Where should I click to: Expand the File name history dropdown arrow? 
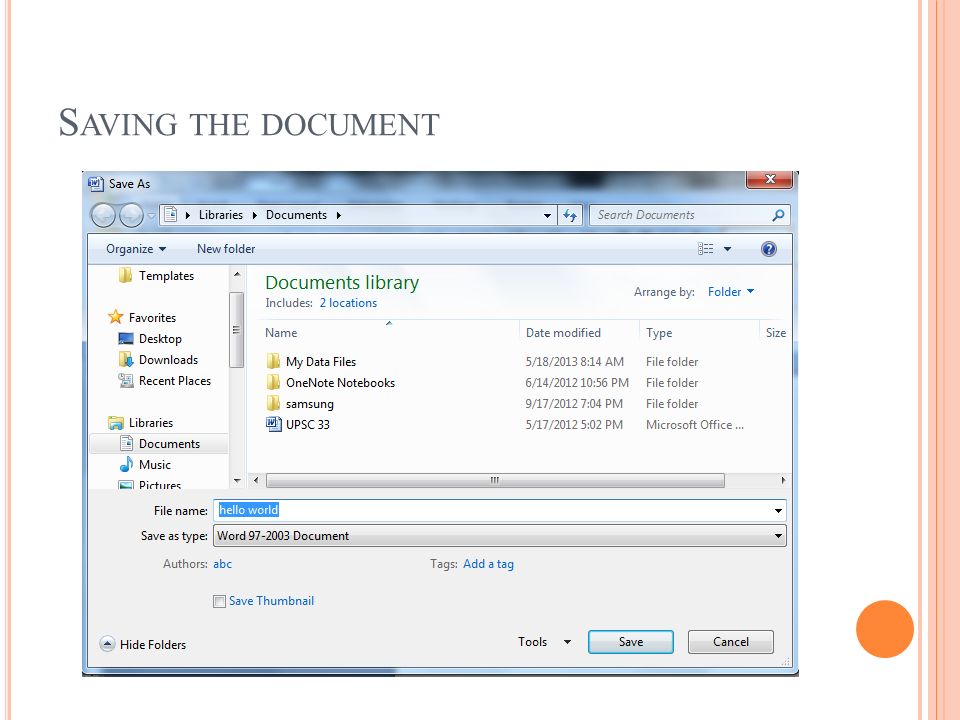click(x=778, y=511)
